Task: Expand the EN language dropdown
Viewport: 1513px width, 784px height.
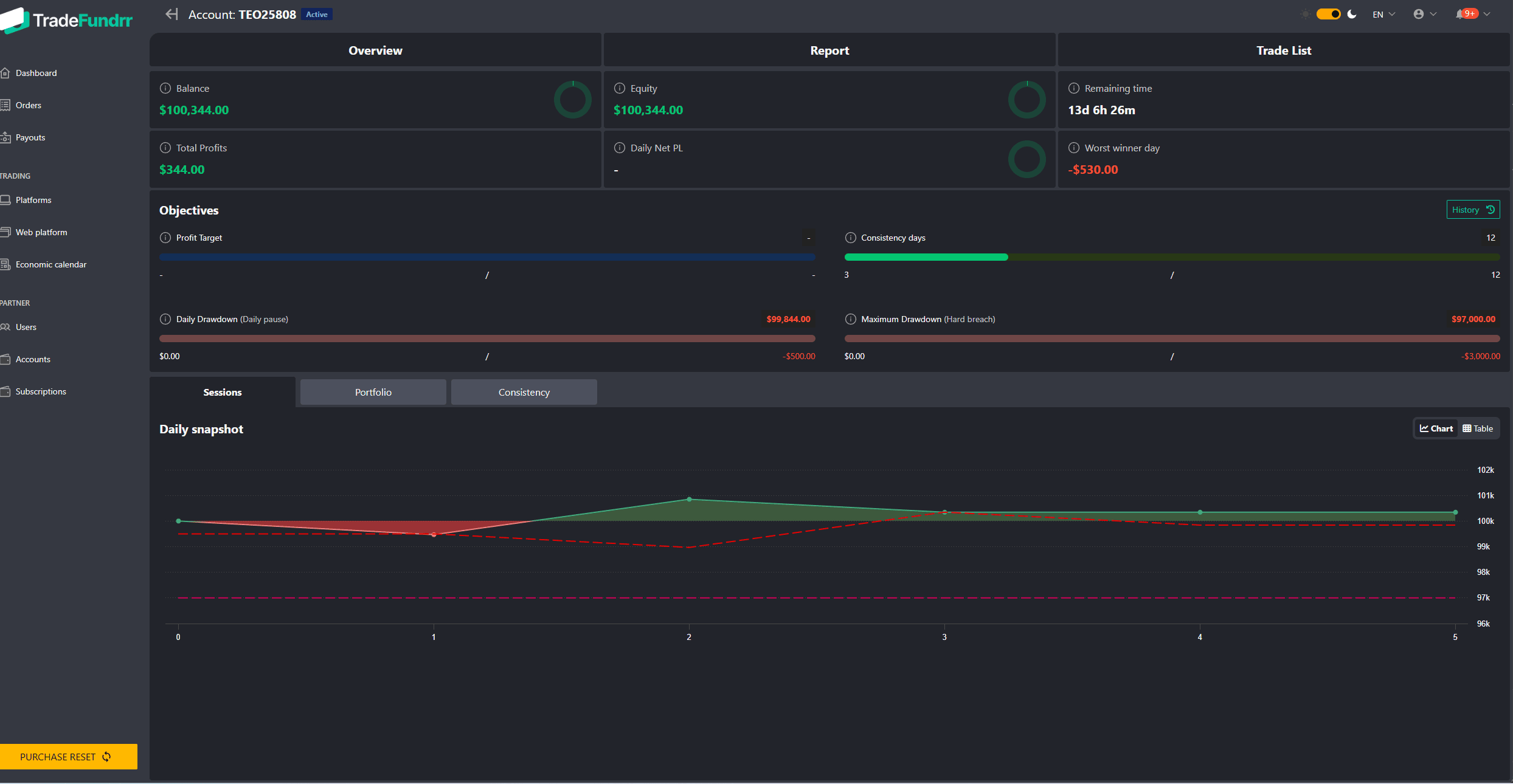Action: tap(1383, 14)
